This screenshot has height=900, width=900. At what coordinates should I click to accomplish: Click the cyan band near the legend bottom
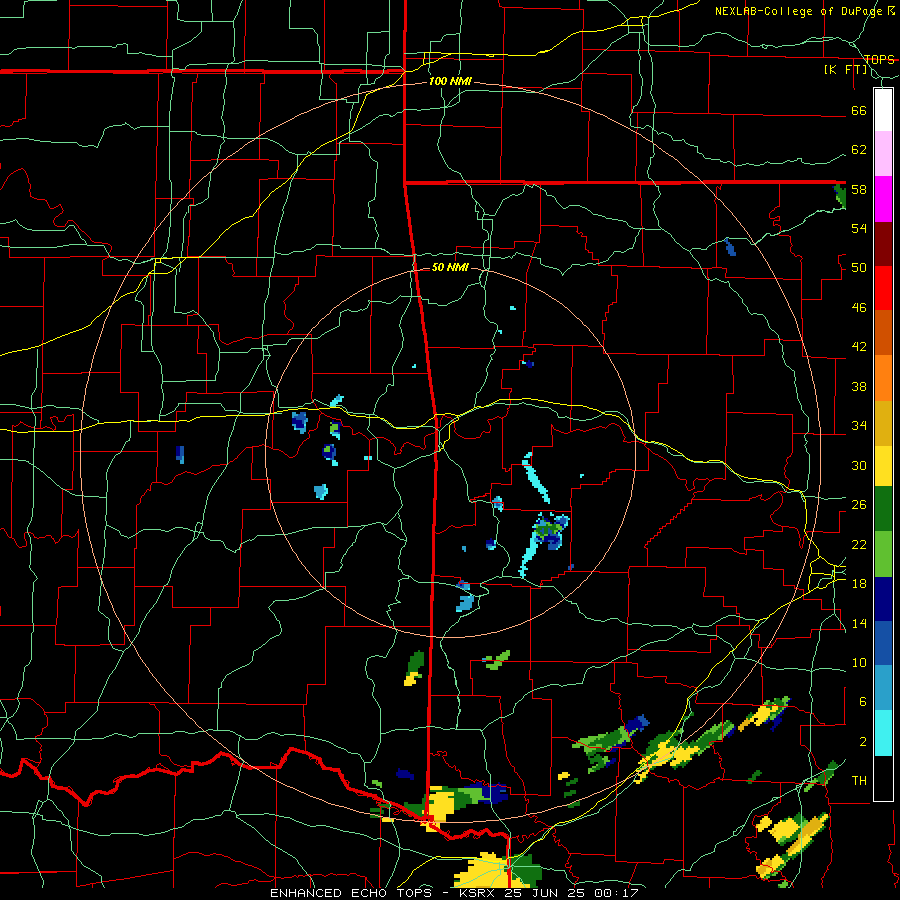[x=883, y=733]
